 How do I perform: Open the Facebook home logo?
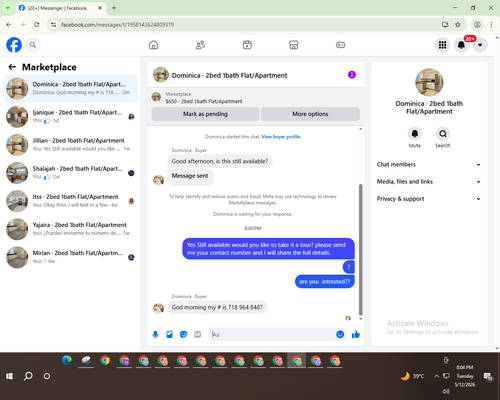pos(14,45)
